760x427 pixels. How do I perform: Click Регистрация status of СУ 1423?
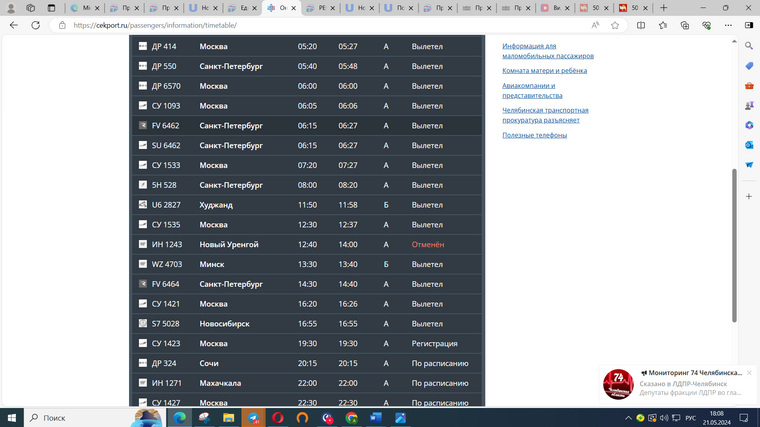434,344
